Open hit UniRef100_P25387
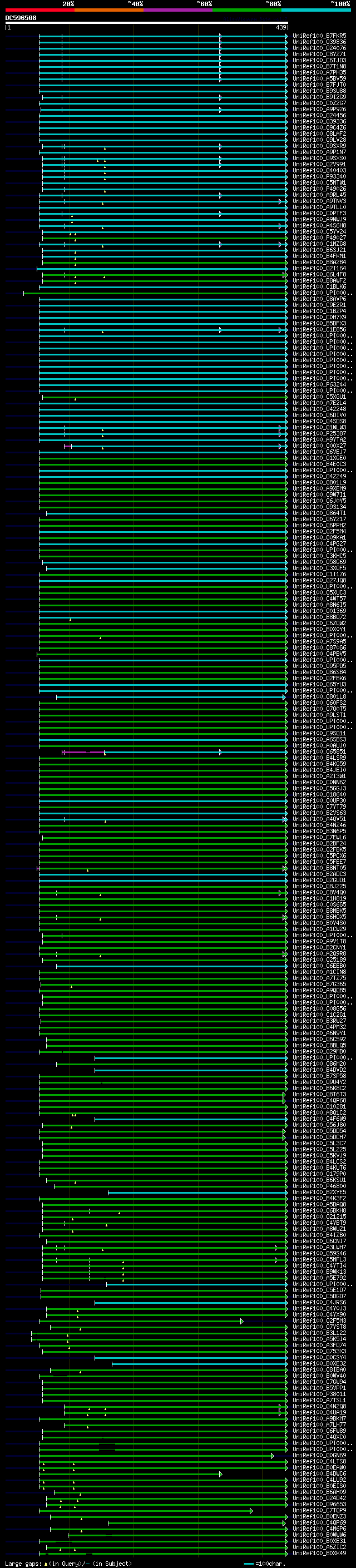 (x=319, y=433)
